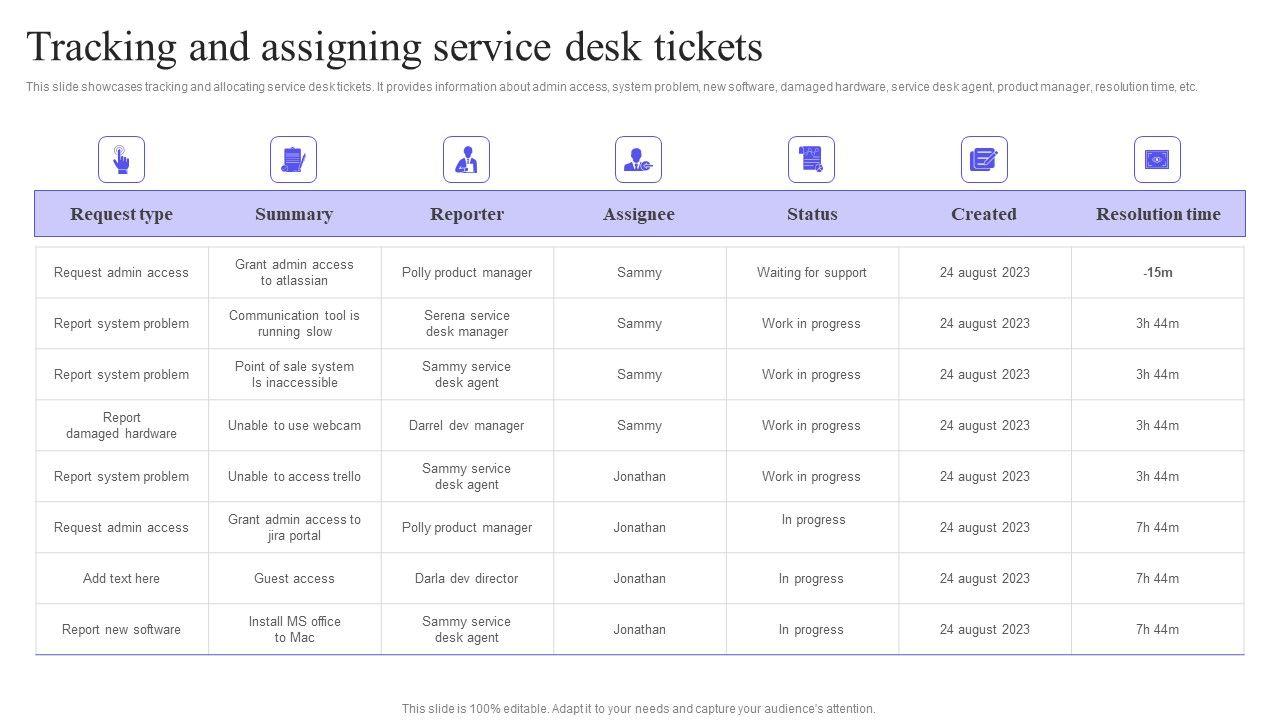Select the eye icon above Resolution time
1280x720 pixels.
(x=1157, y=160)
